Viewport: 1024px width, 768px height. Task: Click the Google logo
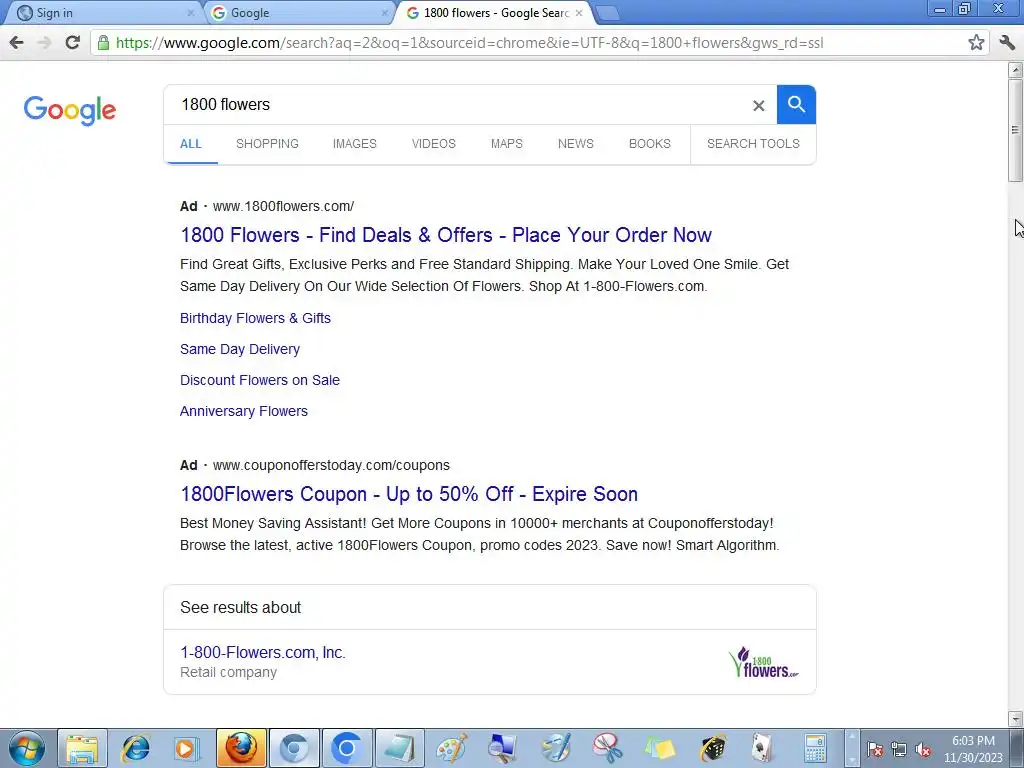pyautogui.click(x=70, y=110)
